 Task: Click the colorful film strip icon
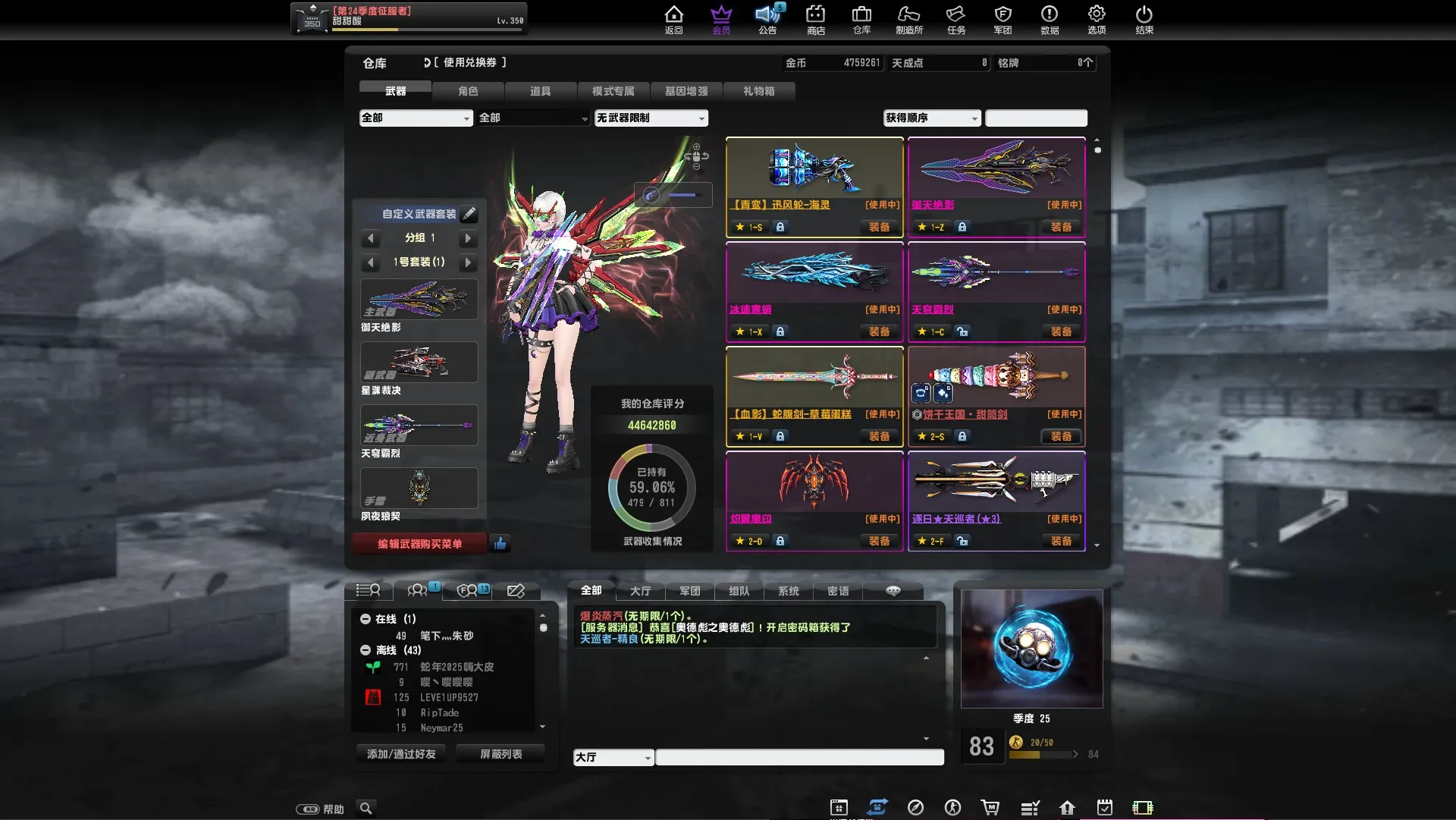pos(1142,808)
